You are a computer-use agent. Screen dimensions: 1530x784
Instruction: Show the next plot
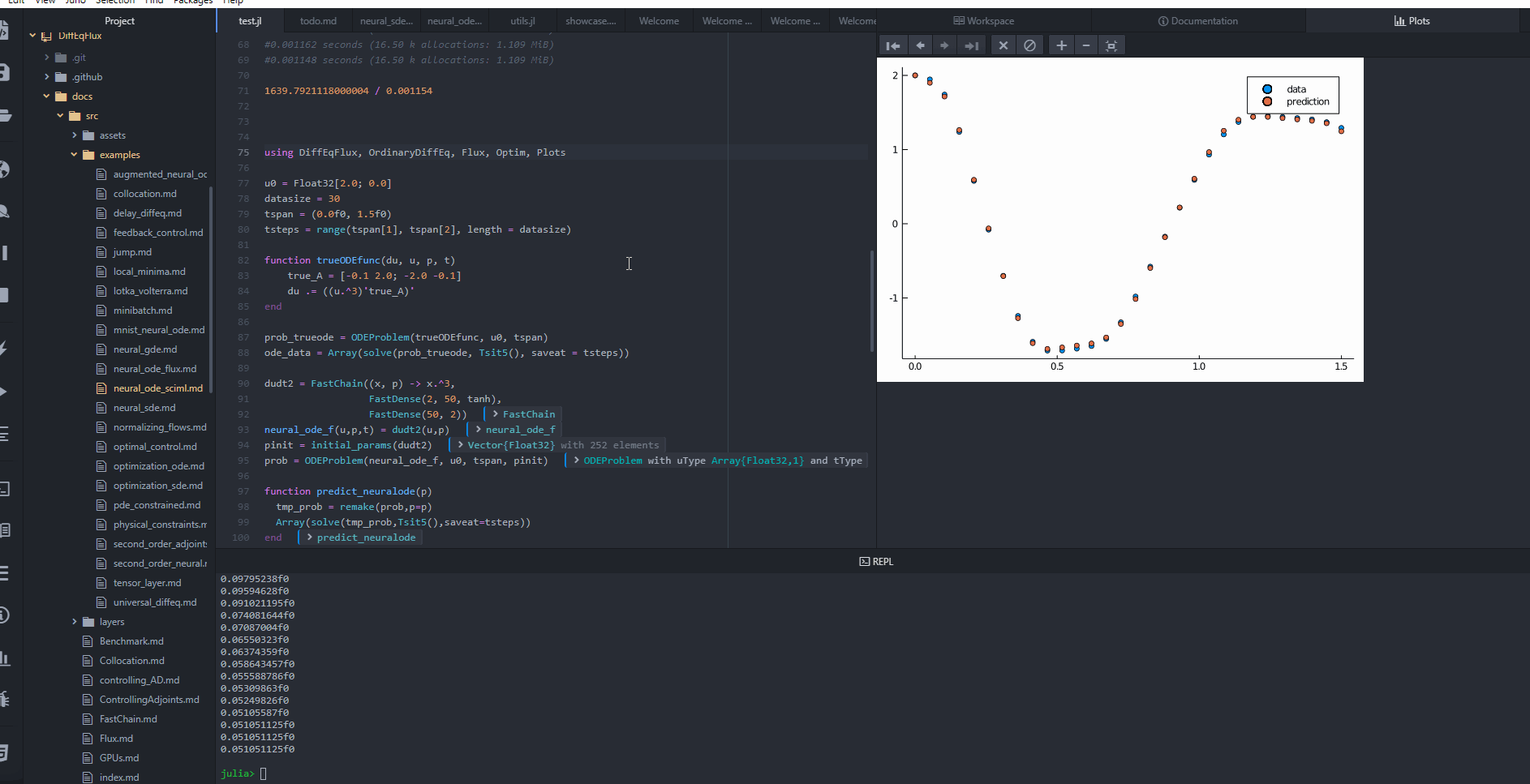point(944,46)
